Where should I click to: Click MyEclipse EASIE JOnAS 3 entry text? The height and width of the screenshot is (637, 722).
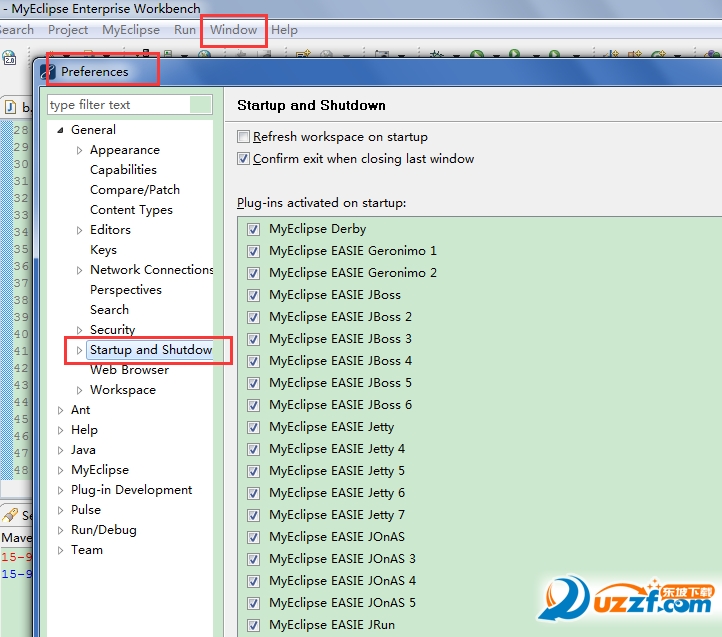(x=342, y=559)
